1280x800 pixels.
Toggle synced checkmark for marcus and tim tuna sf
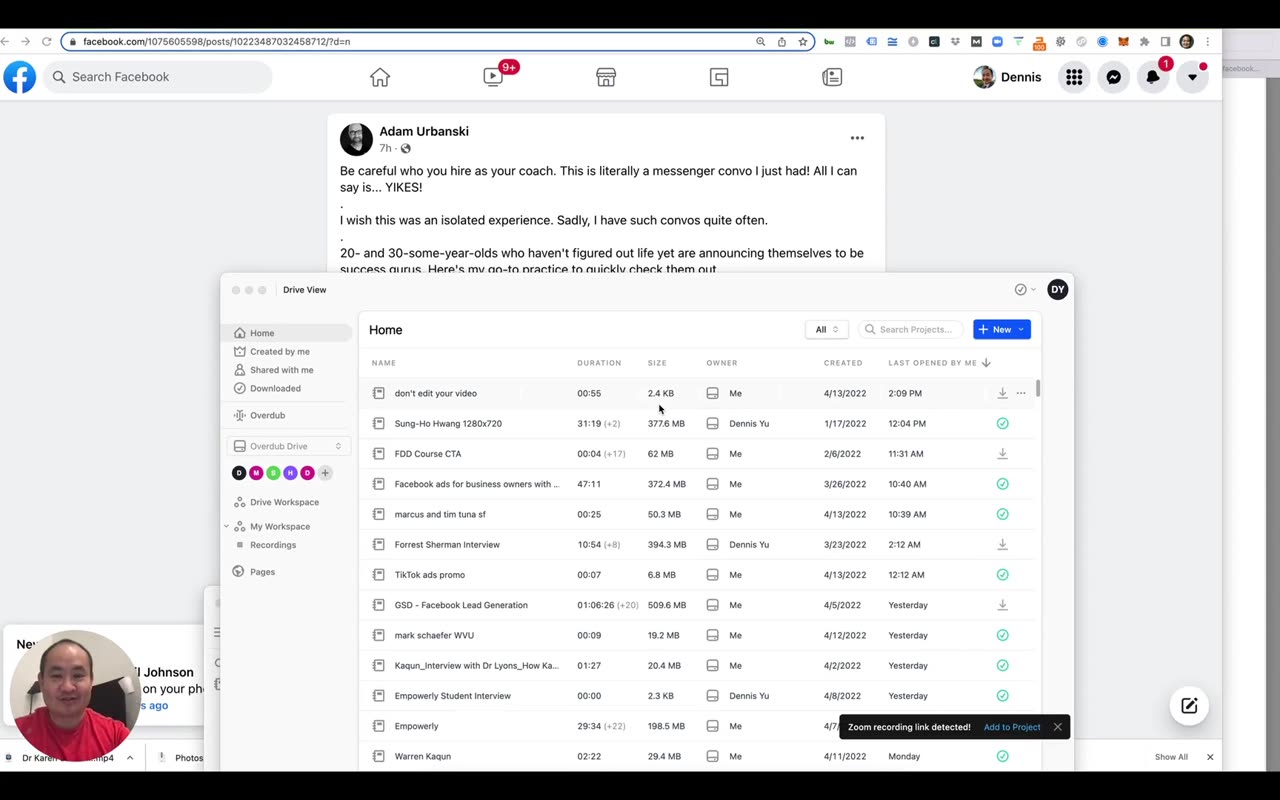tap(1002, 514)
